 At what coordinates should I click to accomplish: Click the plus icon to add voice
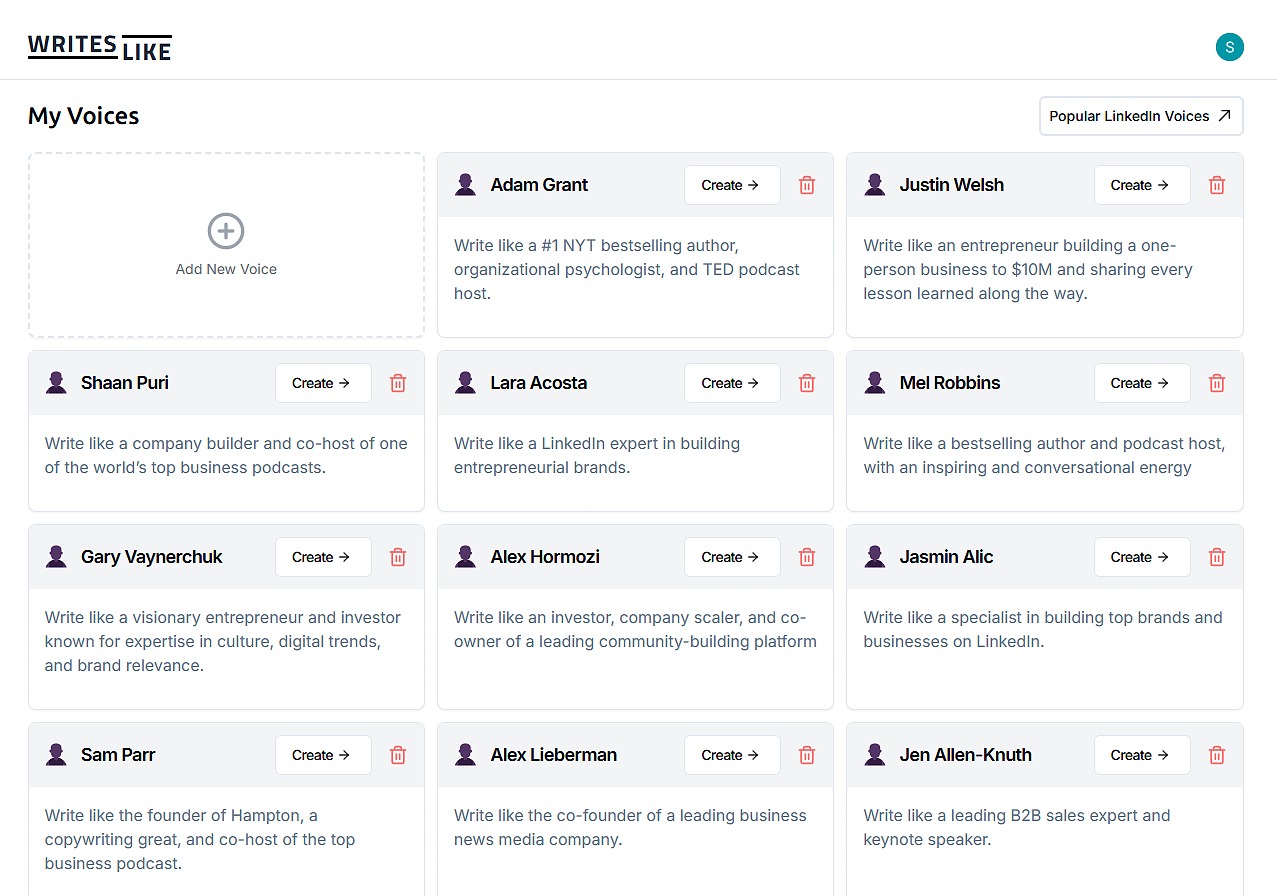pyautogui.click(x=226, y=231)
